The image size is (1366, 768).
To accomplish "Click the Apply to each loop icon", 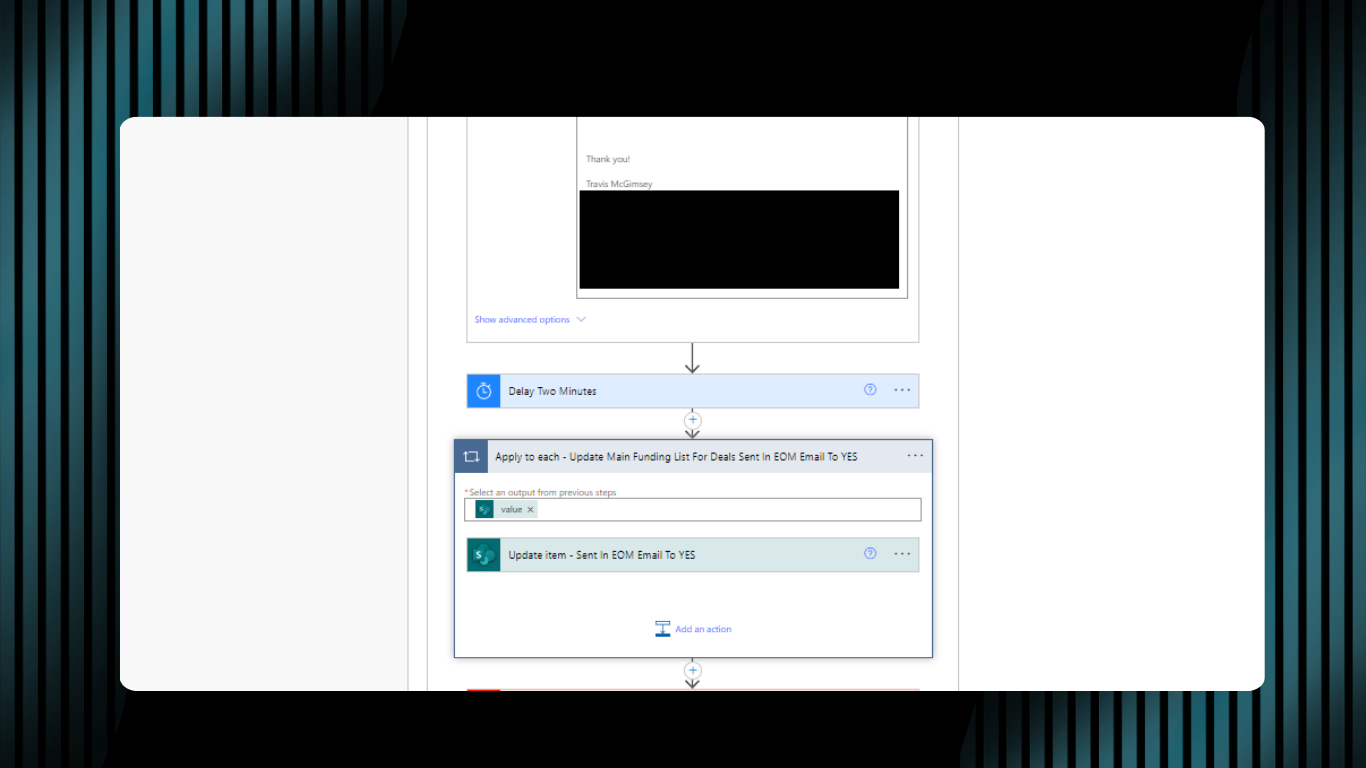I will (471, 456).
